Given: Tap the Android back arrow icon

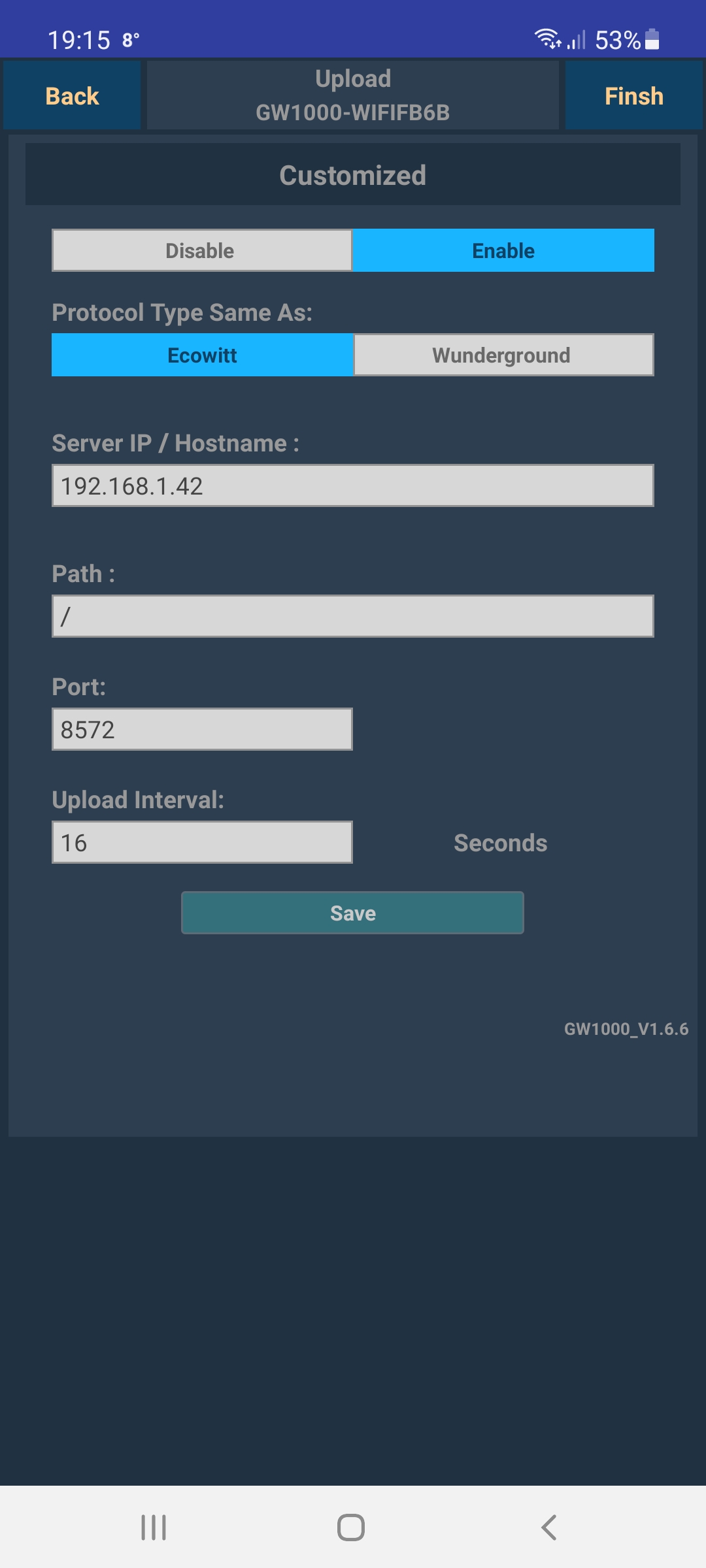Looking at the screenshot, I should [549, 1527].
